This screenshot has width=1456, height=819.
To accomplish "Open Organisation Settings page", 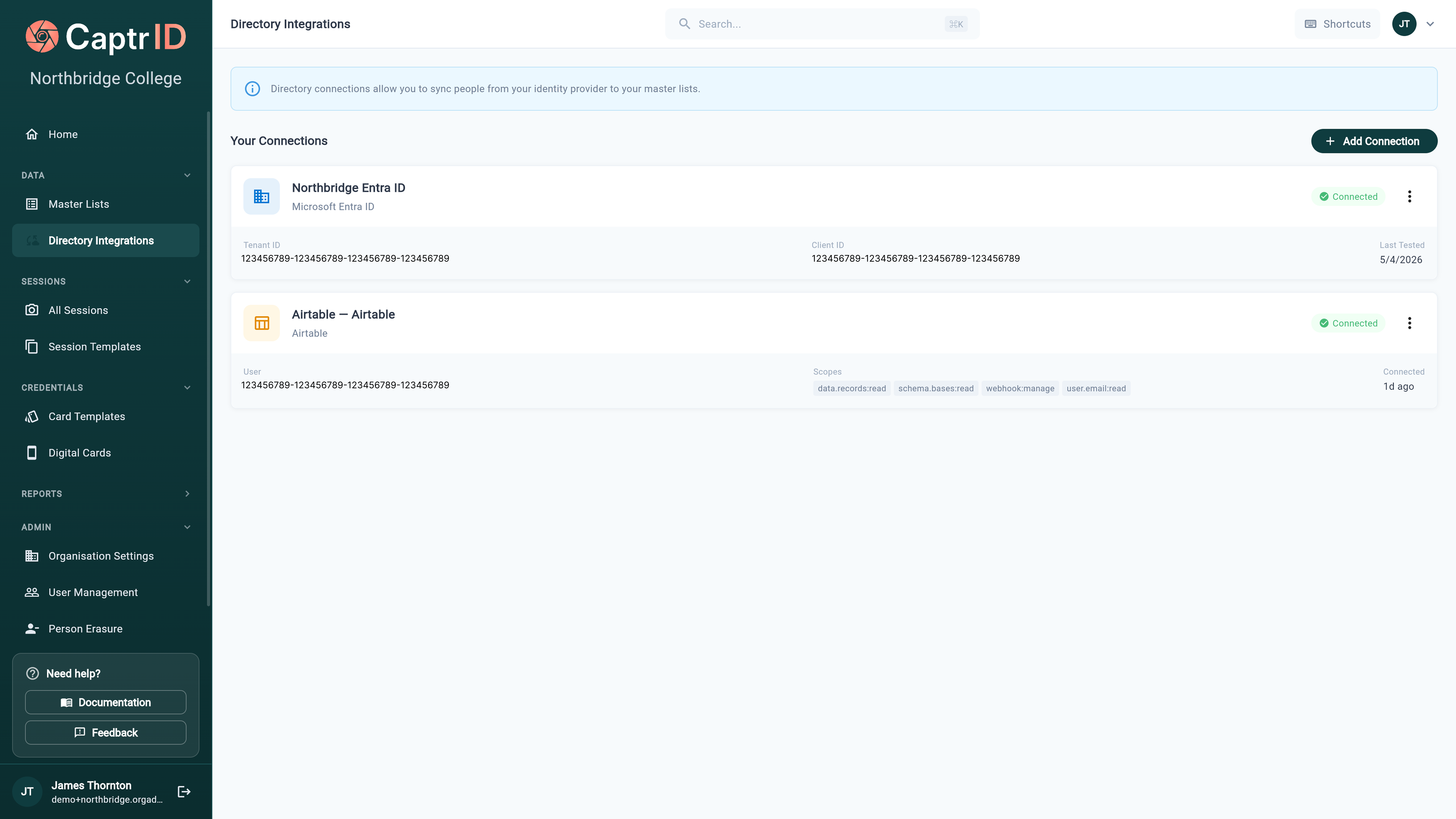I will click(106, 556).
